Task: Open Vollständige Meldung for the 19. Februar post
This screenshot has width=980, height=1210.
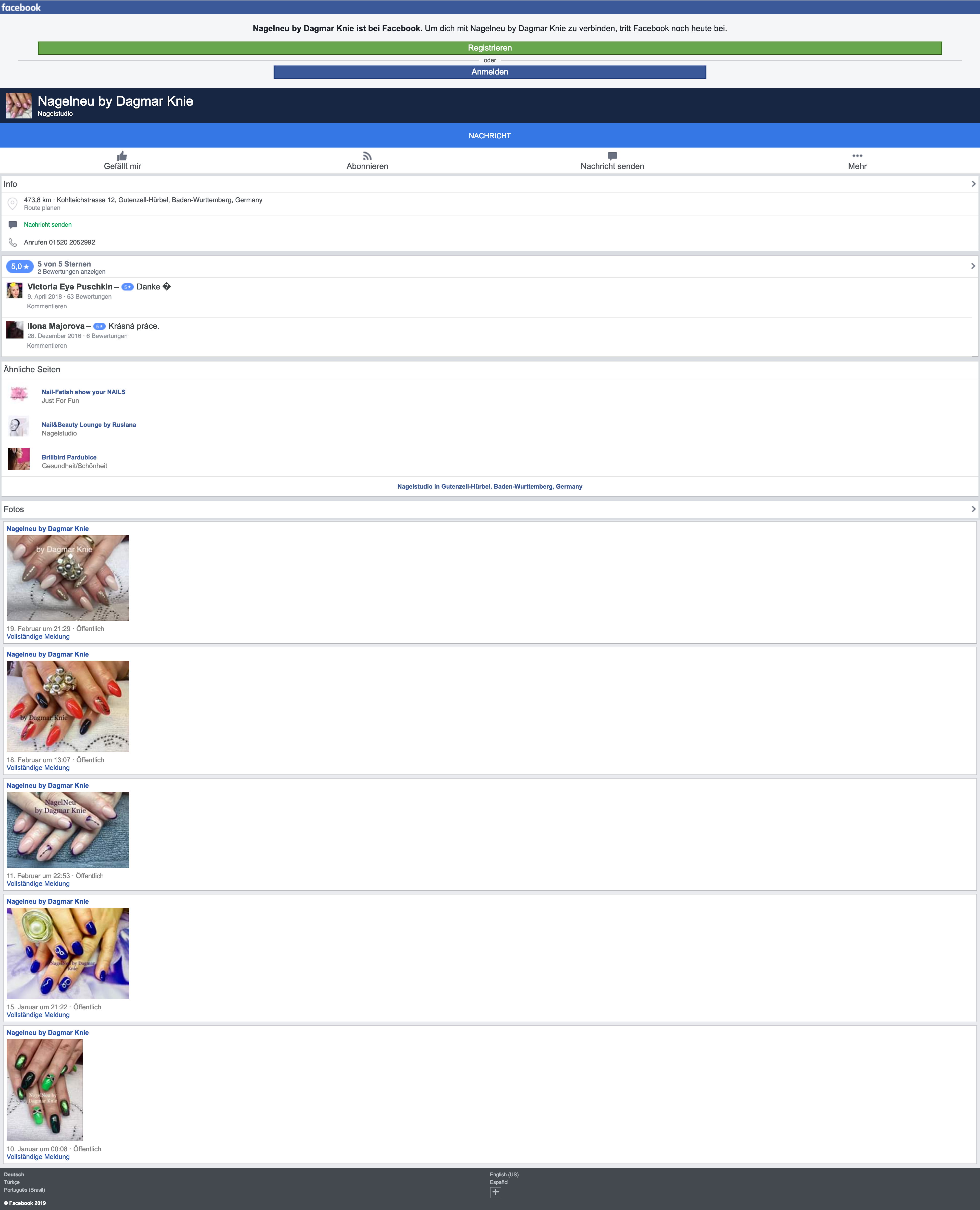Action: pyautogui.click(x=38, y=636)
